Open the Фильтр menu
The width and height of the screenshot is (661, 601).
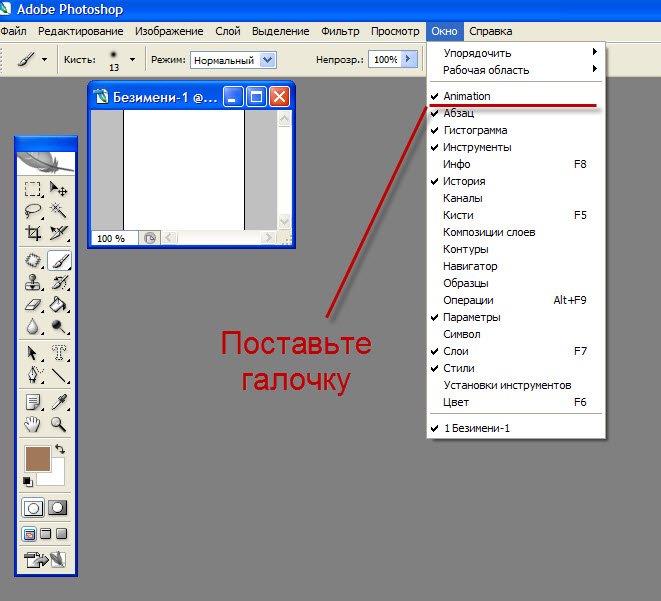tap(340, 31)
